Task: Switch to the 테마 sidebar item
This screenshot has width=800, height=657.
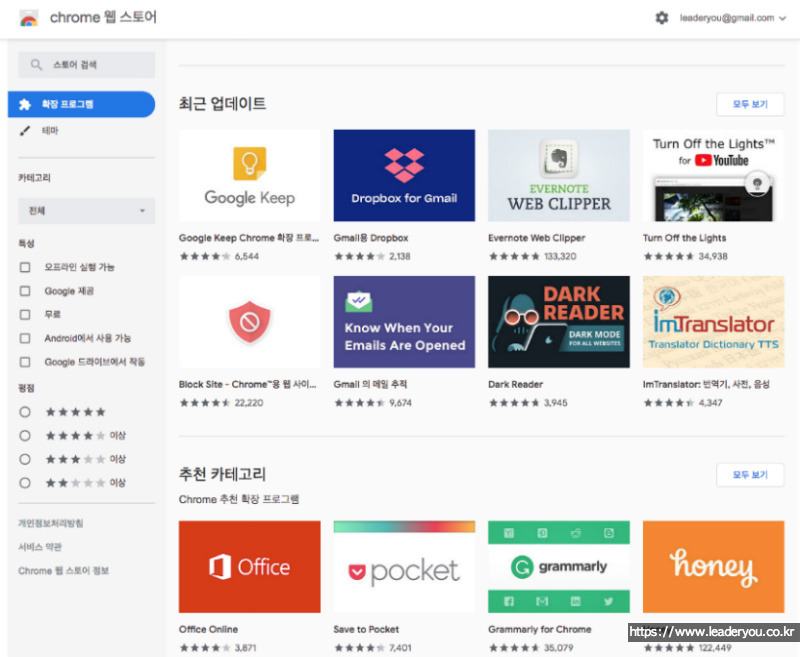Action: 50,131
